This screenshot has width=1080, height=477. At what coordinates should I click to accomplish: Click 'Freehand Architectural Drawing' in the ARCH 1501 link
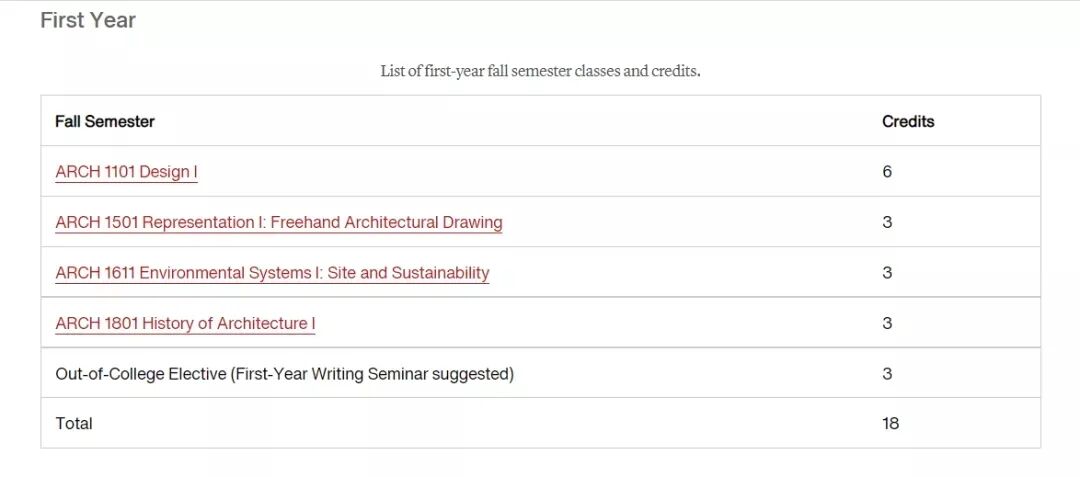(x=387, y=222)
